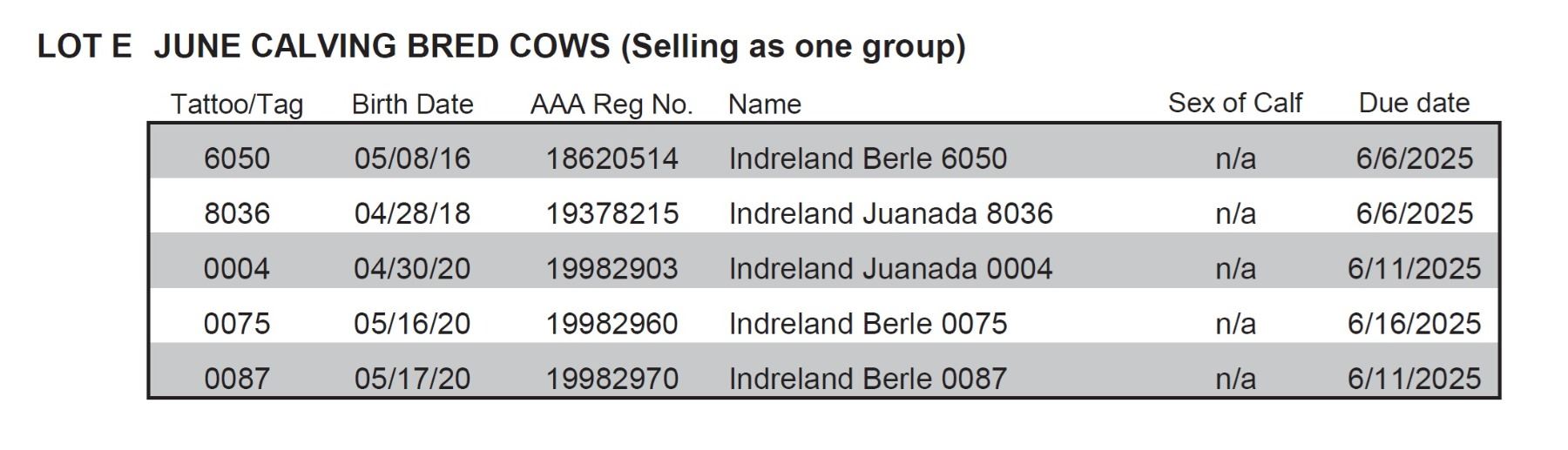Viewport: 1568px width, 450px height.
Task: Select the Lot E June Calving title
Action: (501, 46)
